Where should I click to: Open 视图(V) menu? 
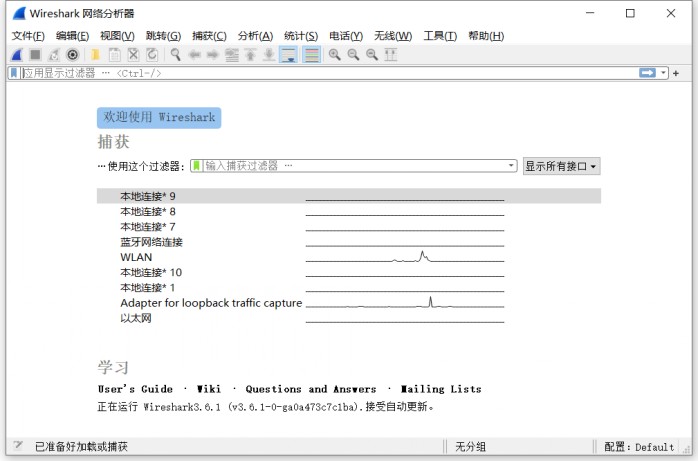point(117,36)
